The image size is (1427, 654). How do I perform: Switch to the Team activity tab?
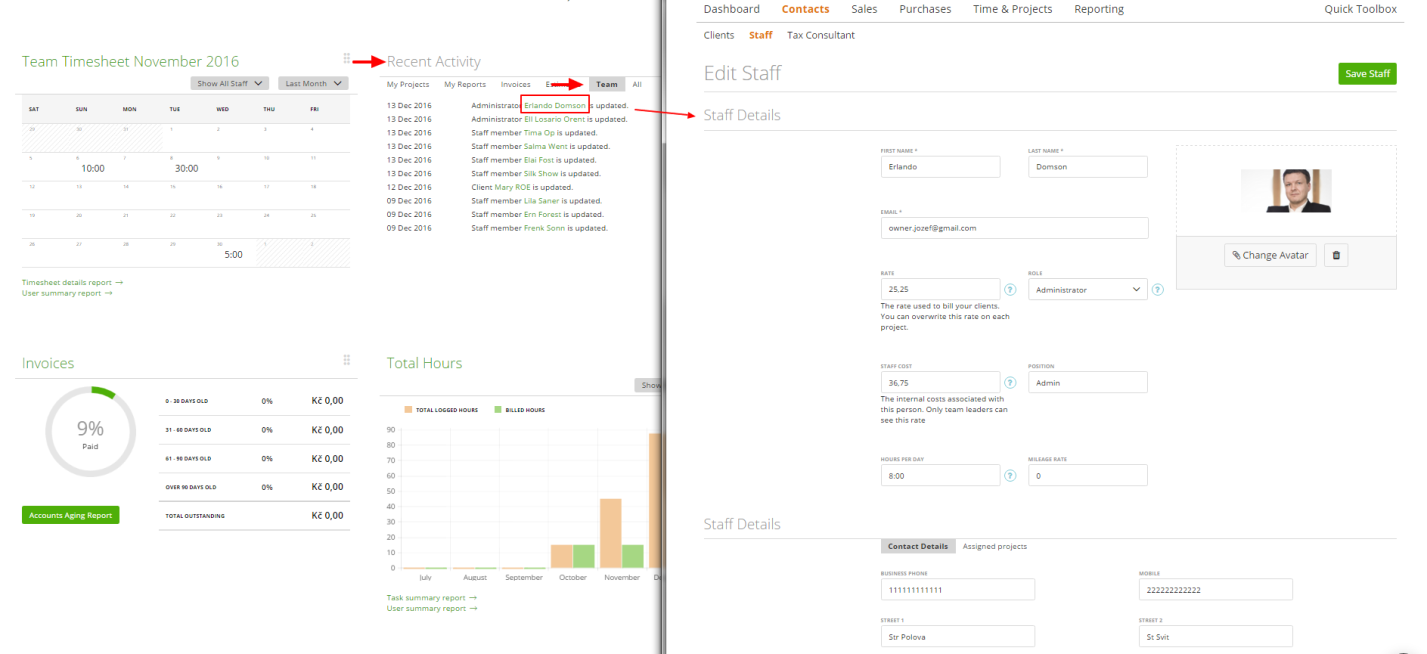point(607,85)
